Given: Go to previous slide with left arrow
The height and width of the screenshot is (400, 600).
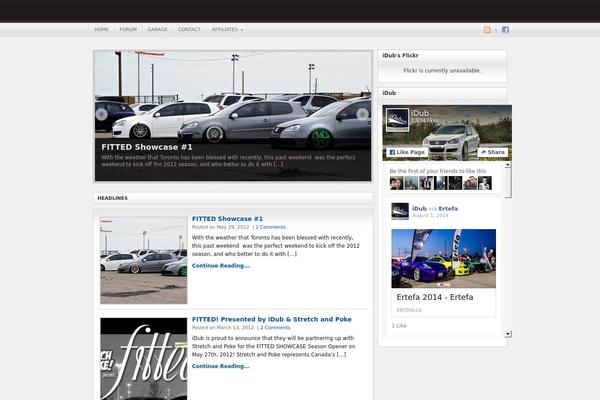Looking at the screenshot, I should [x=102, y=114].
